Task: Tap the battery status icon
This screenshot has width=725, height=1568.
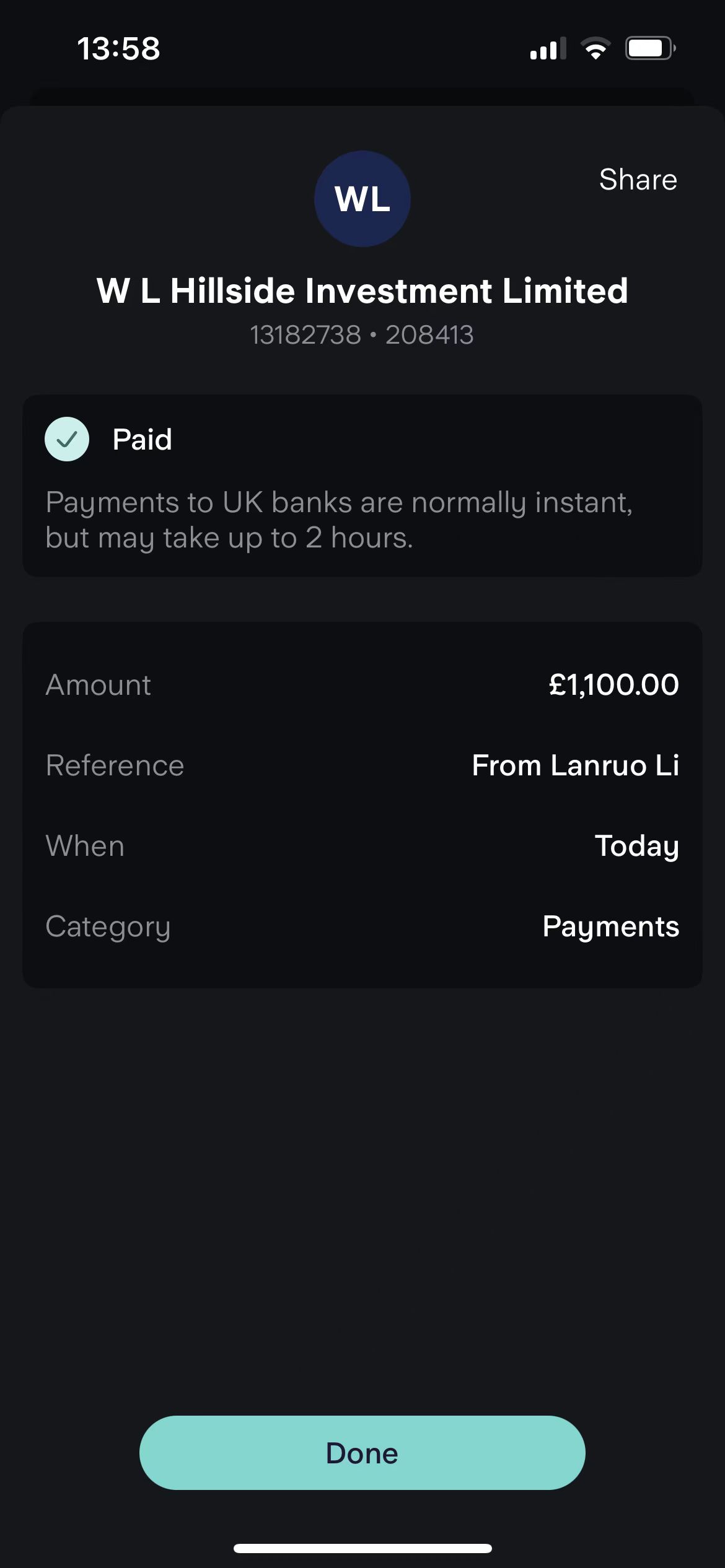Action: point(649,48)
